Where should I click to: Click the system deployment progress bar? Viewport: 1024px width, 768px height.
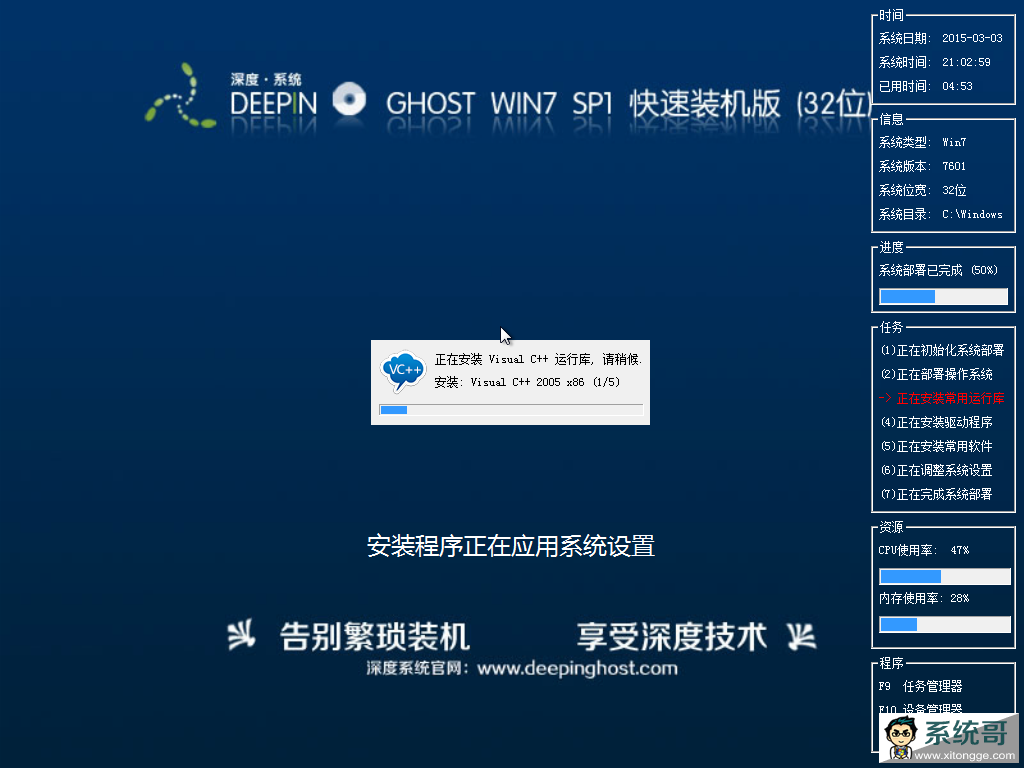point(943,296)
